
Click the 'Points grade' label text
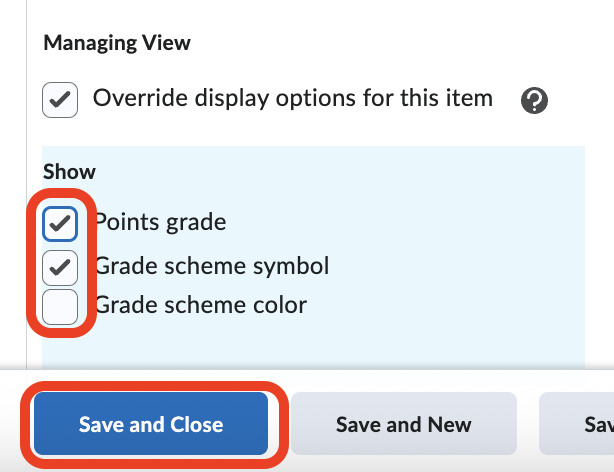tap(162, 222)
